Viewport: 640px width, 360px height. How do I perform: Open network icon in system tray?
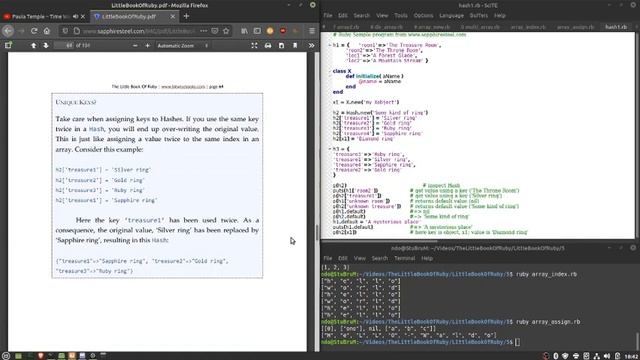click(x=596, y=356)
